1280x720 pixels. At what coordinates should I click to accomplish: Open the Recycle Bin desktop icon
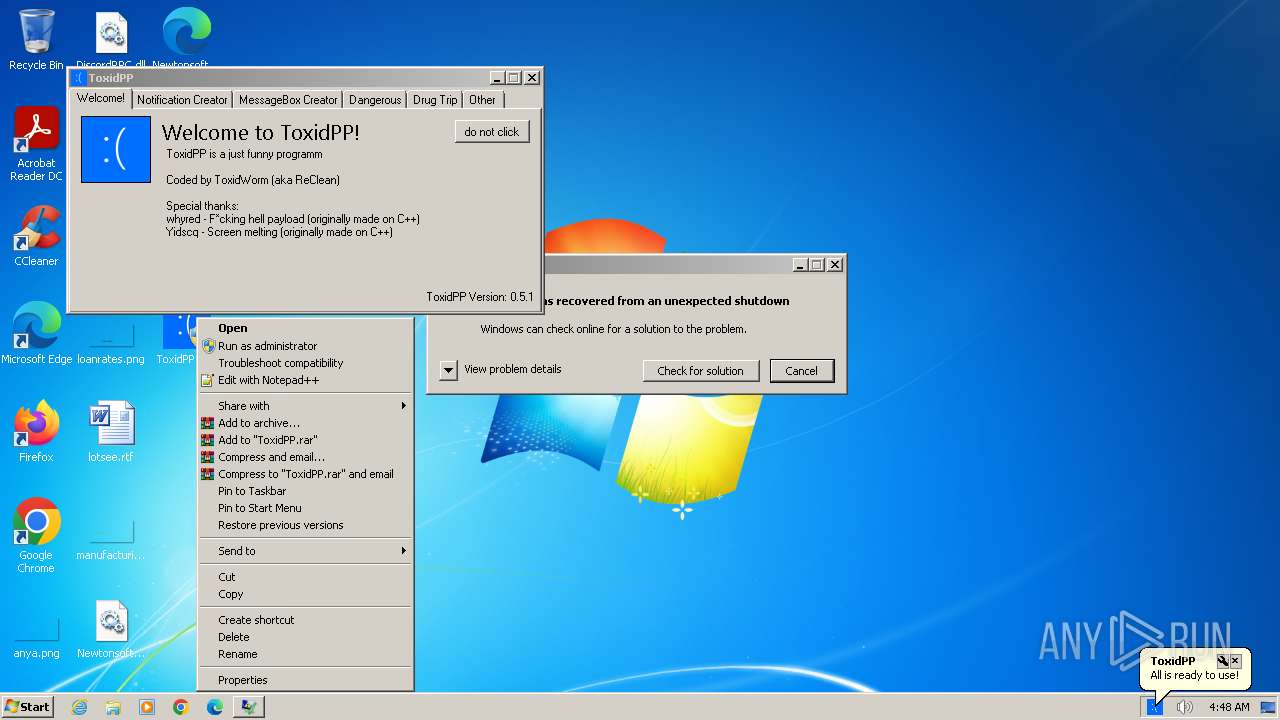(36, 40)
